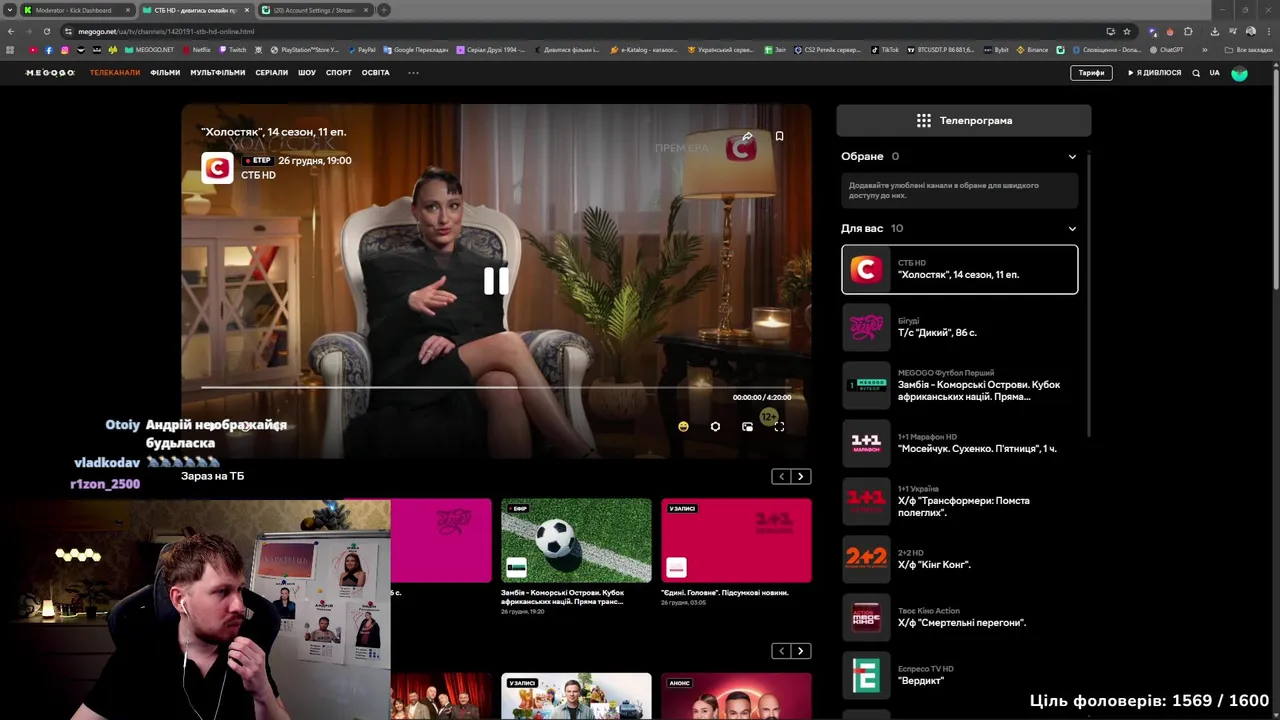Open the ChatGPT bookmark
This screenshot has width=1280, height=720.
1167,50
